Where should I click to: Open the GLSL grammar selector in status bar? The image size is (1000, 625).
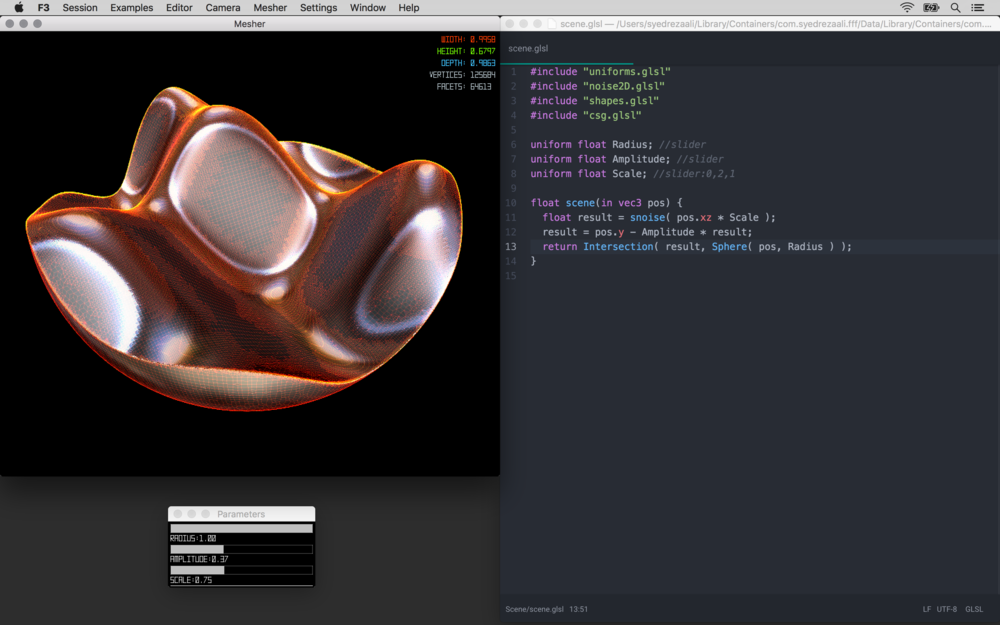(x=974, y=609)
